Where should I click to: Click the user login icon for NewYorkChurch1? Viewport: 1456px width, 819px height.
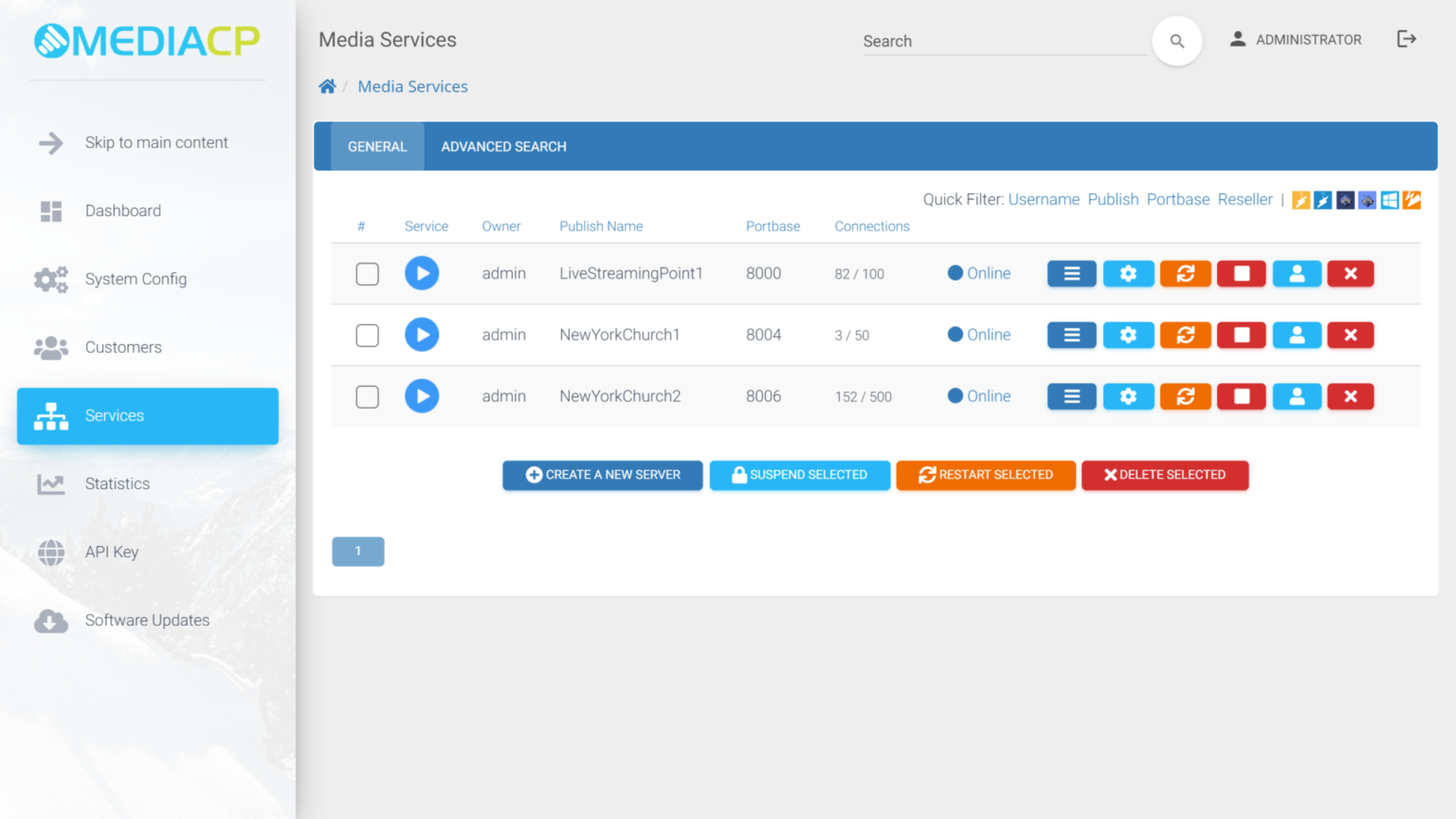point(1297,335)
